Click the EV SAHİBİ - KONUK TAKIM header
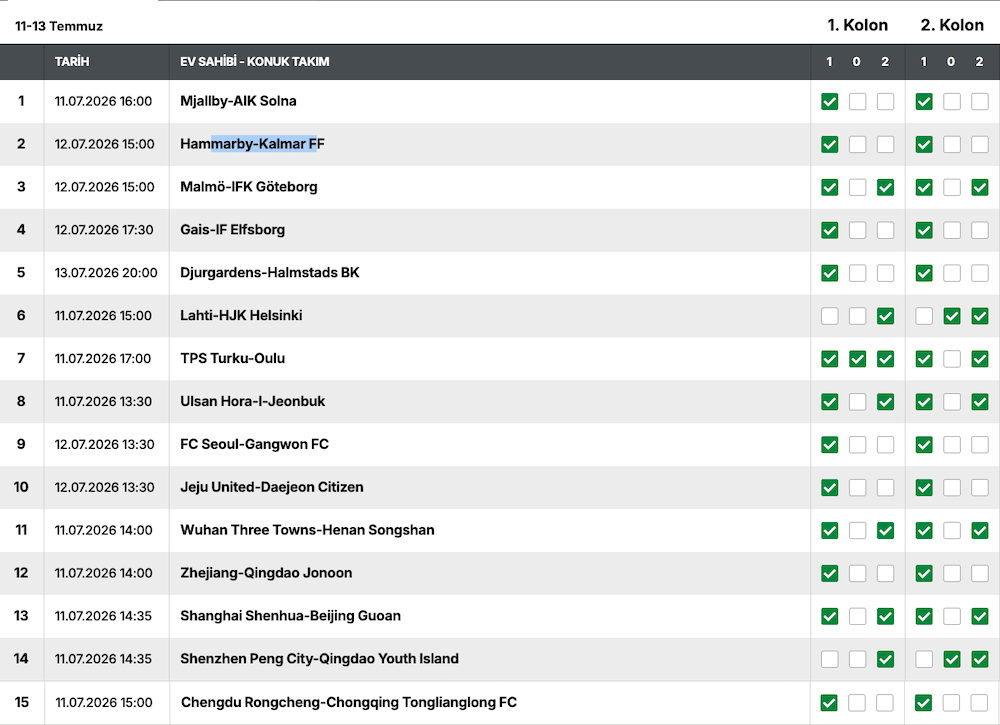1000x725 pixels. click(x=254, y=62)
